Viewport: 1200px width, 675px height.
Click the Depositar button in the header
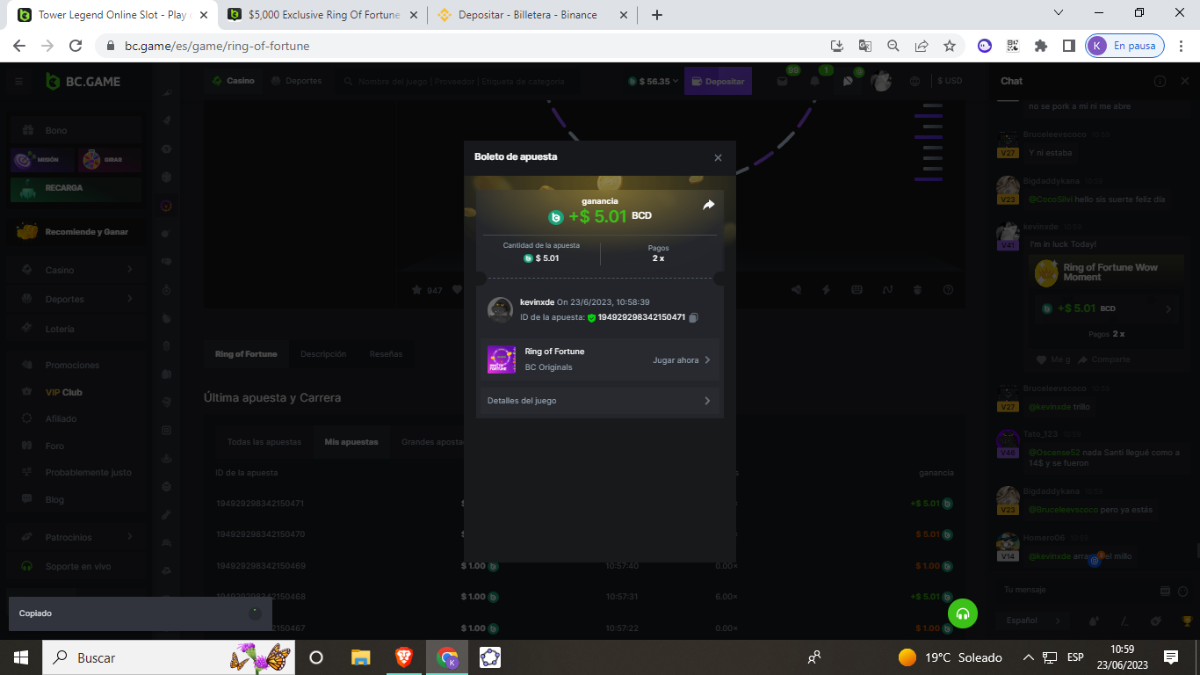(x=718, y=81)
